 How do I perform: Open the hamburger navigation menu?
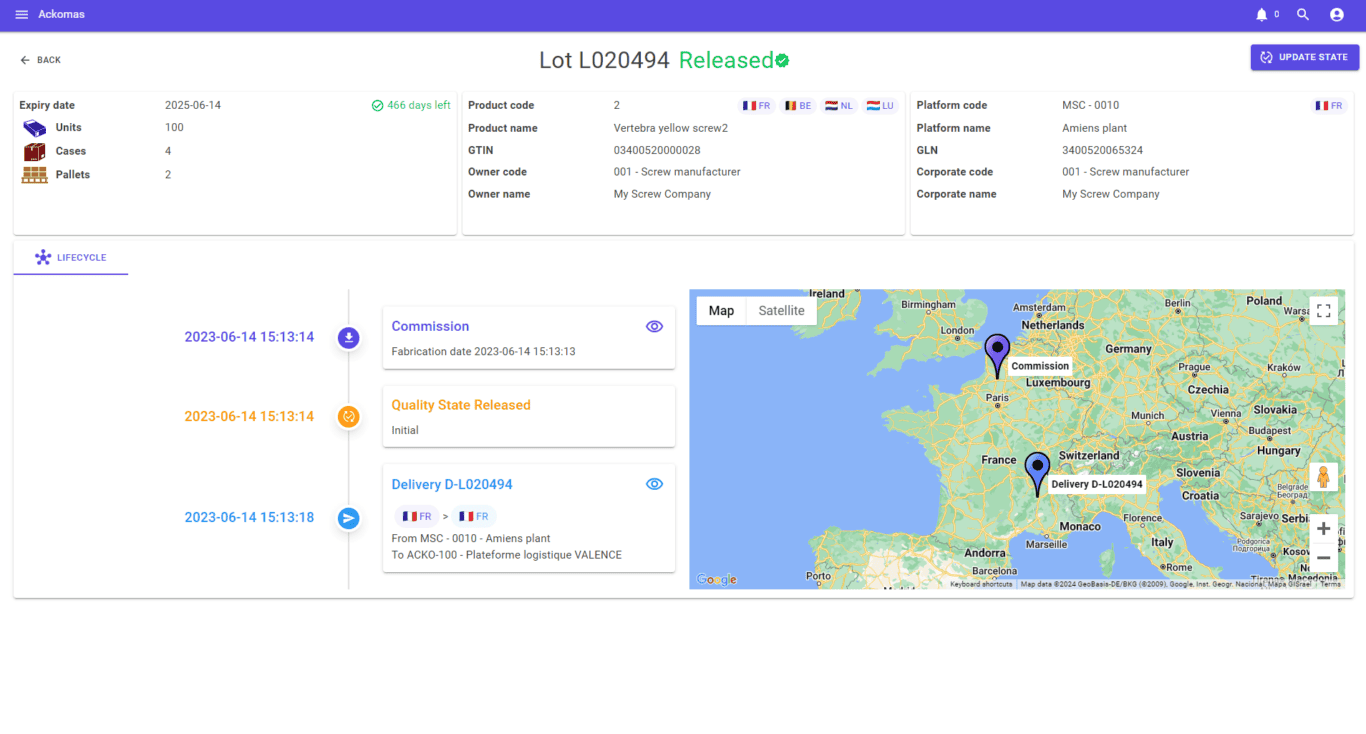(22, 15)
